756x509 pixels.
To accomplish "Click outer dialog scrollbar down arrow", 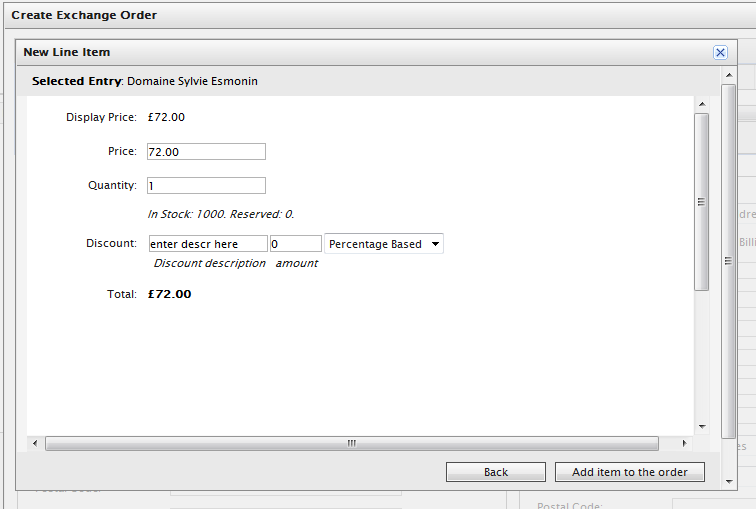I will (x=729, y=482).
